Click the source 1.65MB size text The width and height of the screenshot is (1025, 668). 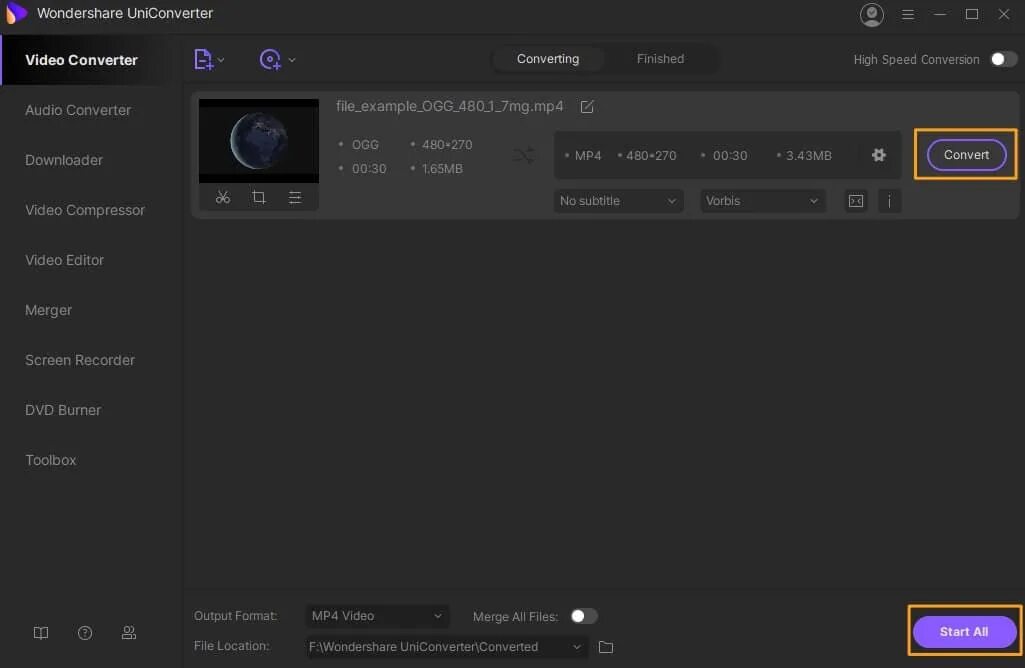(x=442, y=169)
